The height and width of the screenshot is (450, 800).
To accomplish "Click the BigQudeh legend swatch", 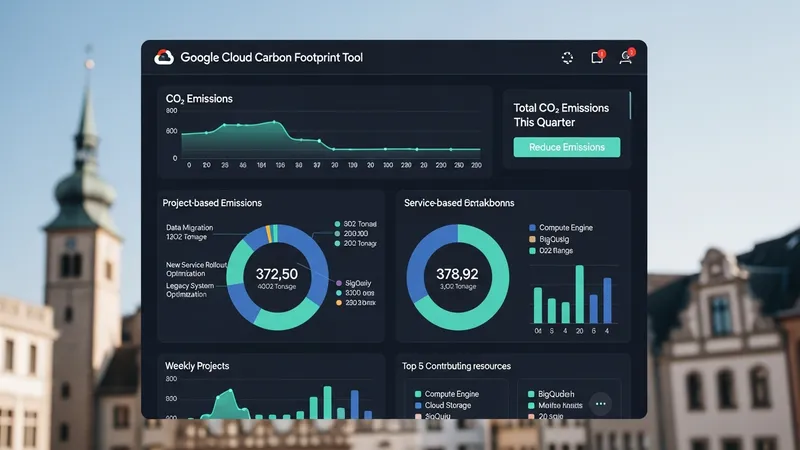I will click(x=531, y=394).
